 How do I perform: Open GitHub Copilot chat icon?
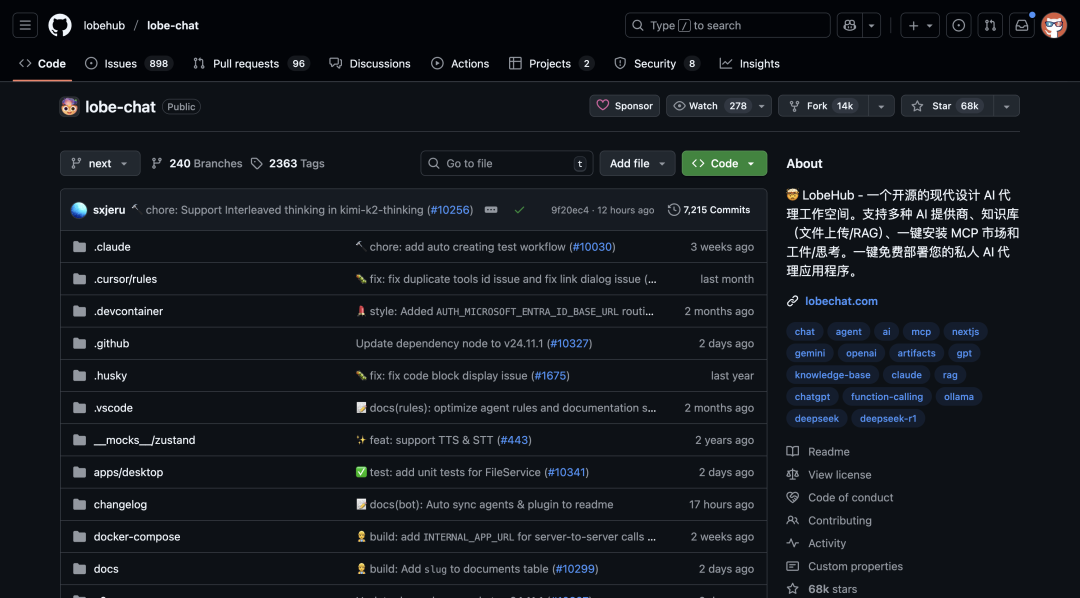848,25
